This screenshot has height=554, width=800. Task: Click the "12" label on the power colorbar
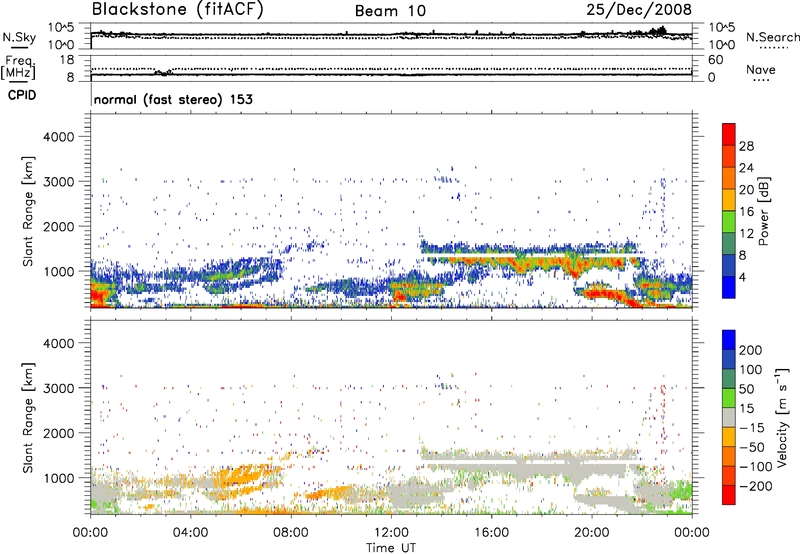tap(746, 234)
